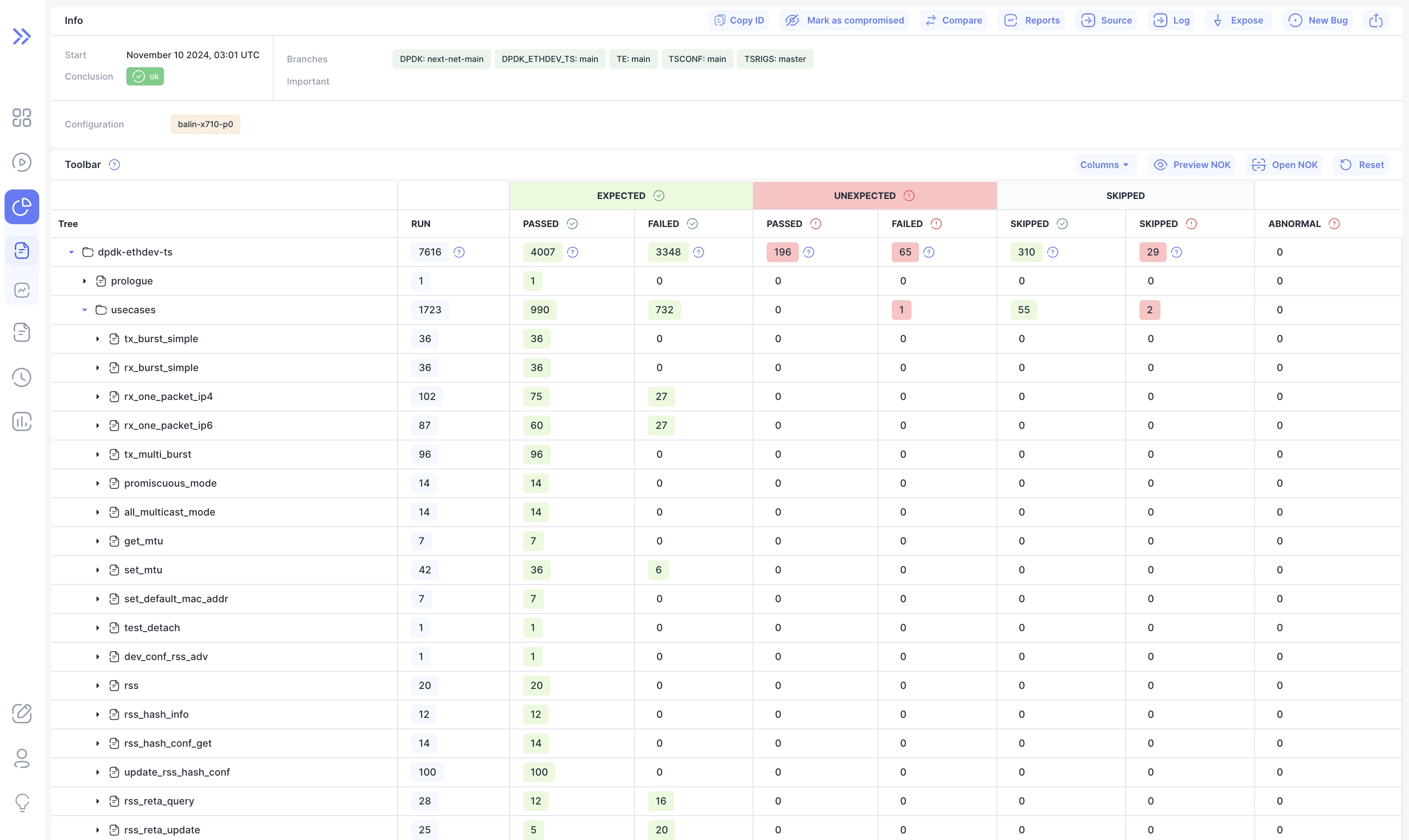Toggle Mark as compromised
Screen dimensions: 1409x840
pos(844,20)
